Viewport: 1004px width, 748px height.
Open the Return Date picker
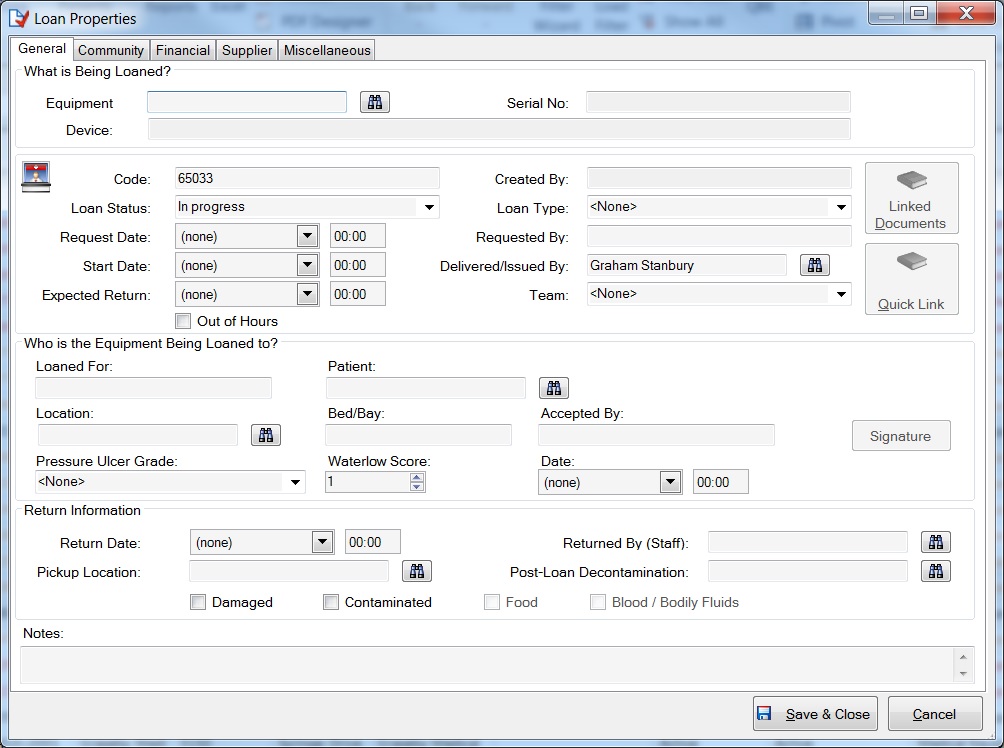323,542
